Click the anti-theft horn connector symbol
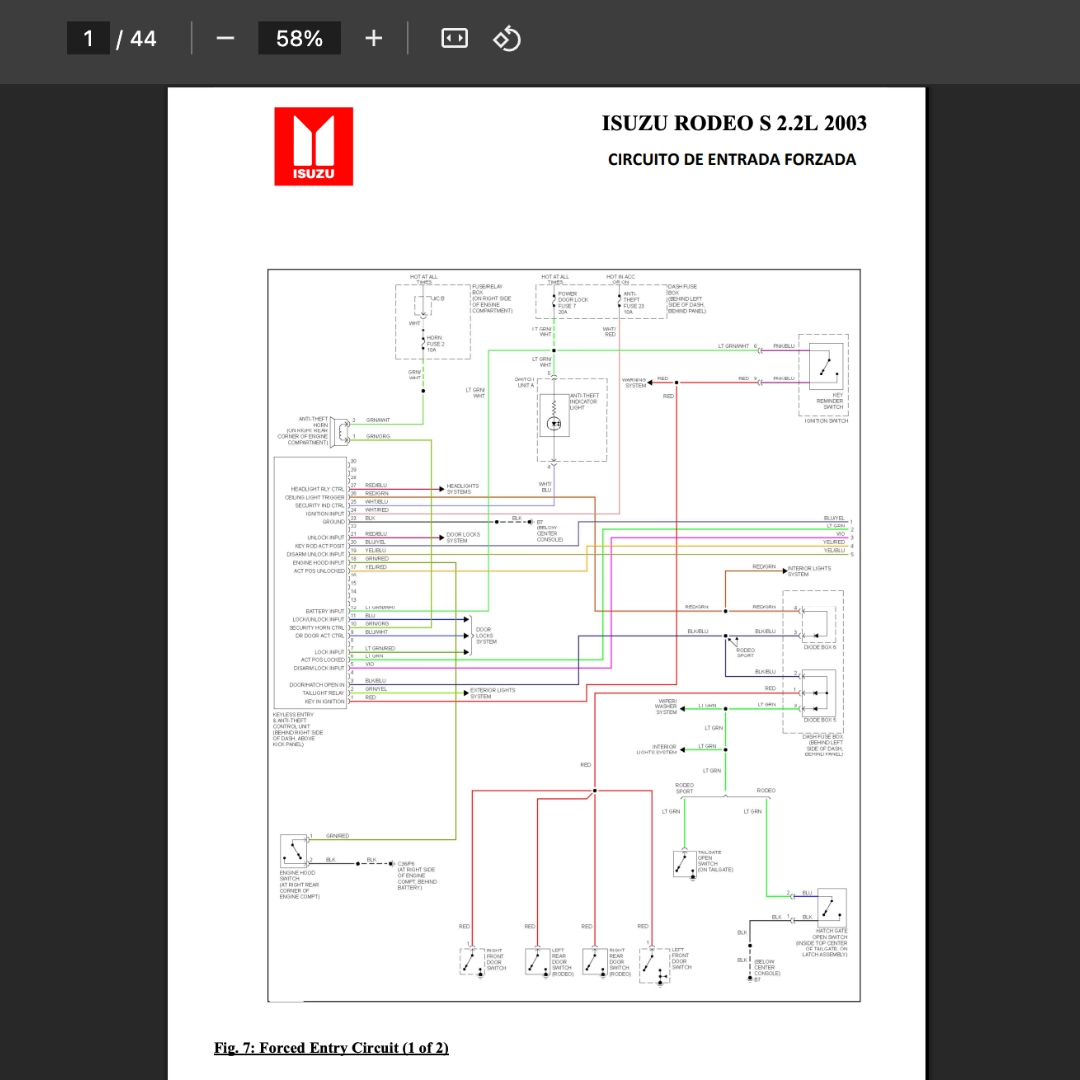Viewport: 1080px width, 1080px height. [x=340, y=432]
